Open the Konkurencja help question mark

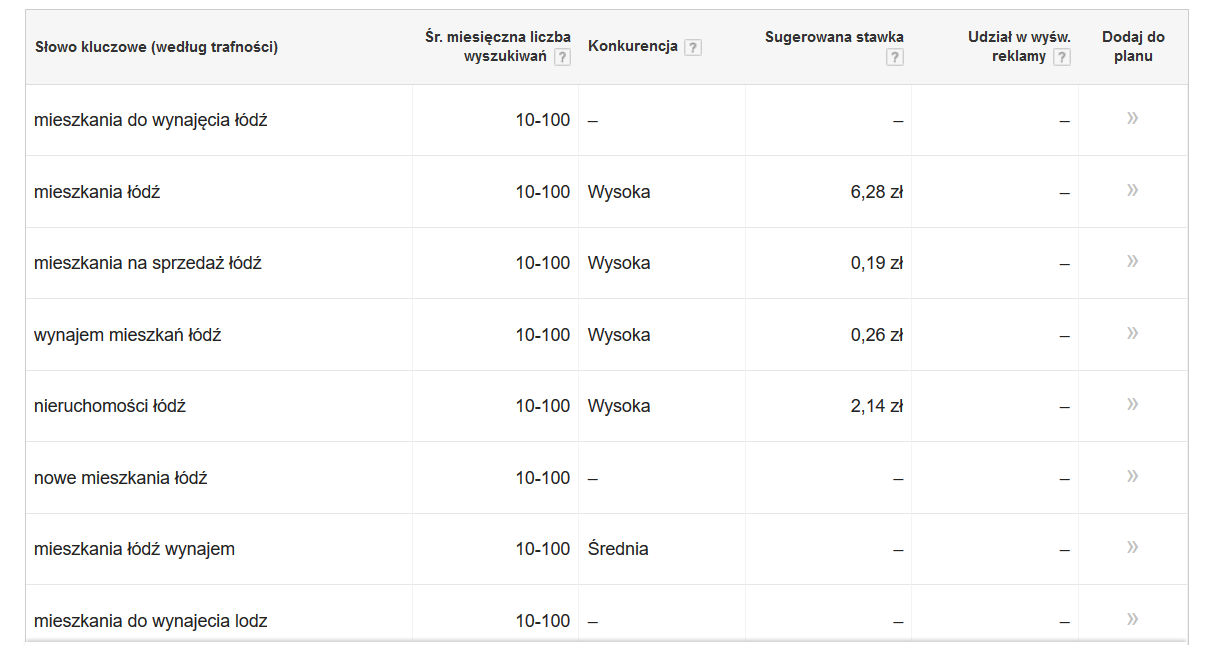(x=693, y=47)
